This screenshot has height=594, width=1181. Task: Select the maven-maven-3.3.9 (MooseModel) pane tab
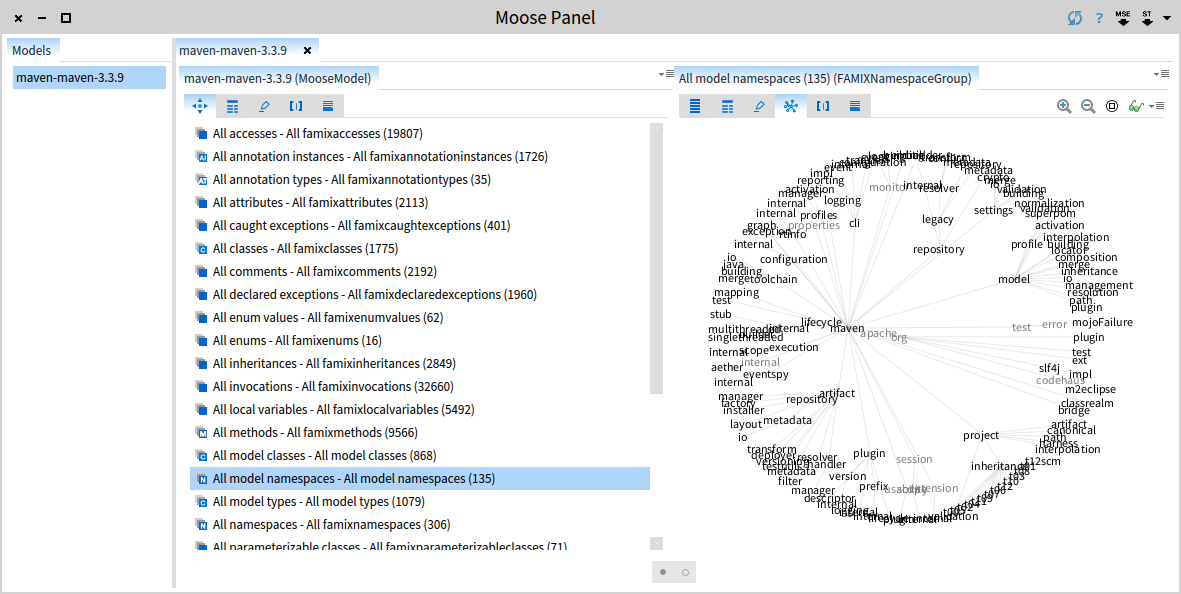pos(278,78)
